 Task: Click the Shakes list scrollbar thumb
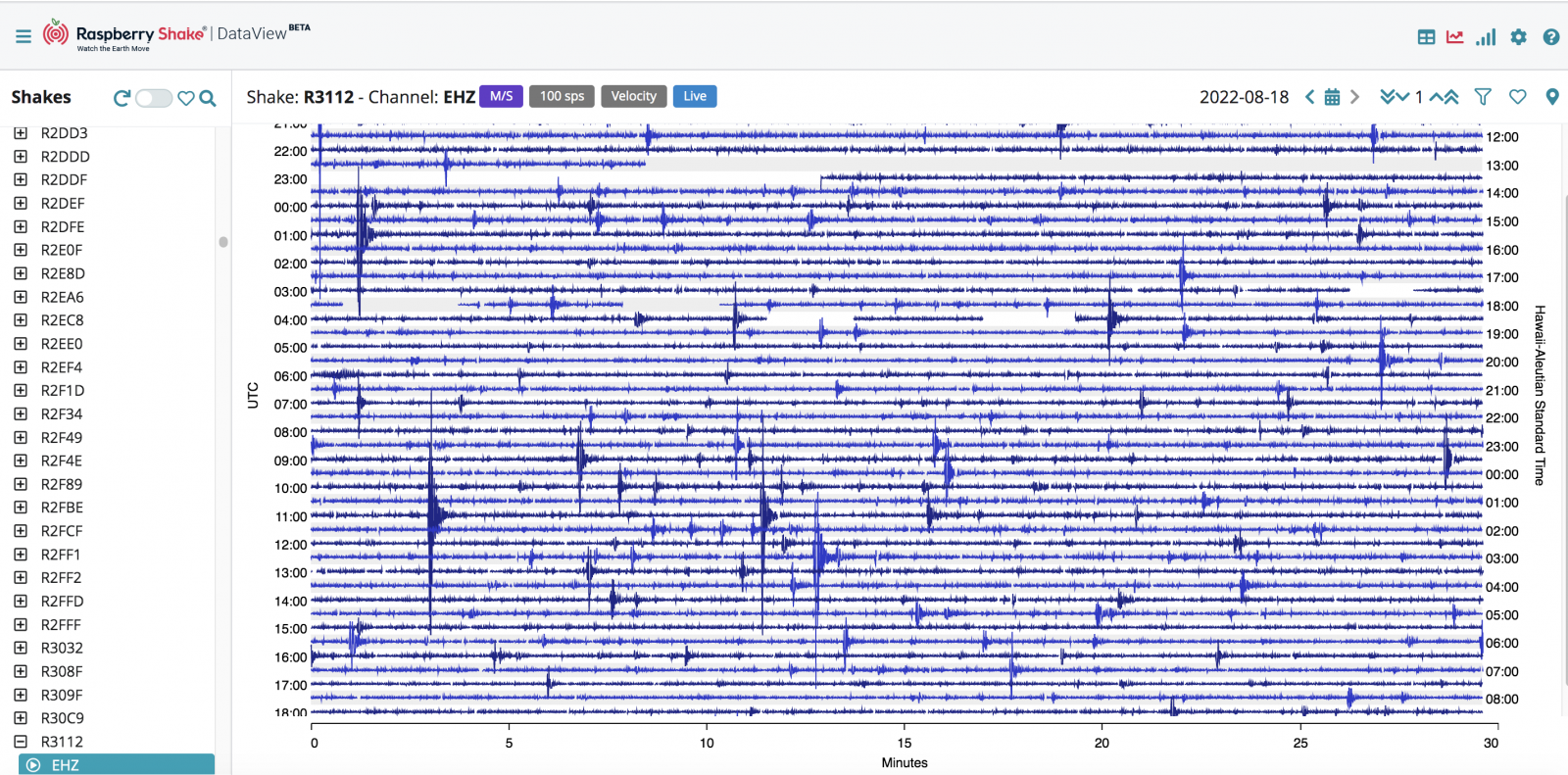pos(223,241)
